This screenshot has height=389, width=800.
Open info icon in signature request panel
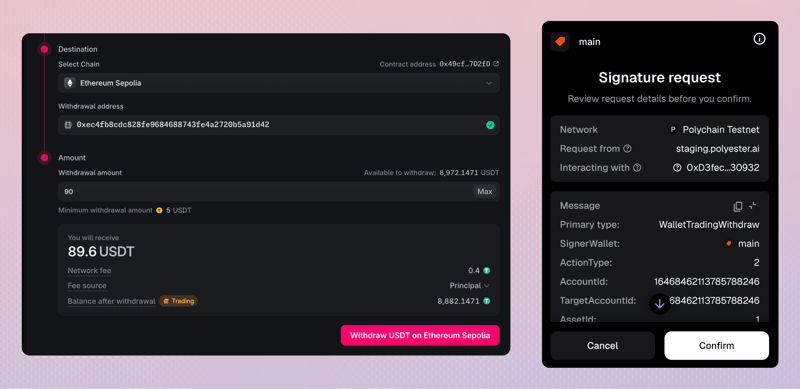tap(759, 39)
